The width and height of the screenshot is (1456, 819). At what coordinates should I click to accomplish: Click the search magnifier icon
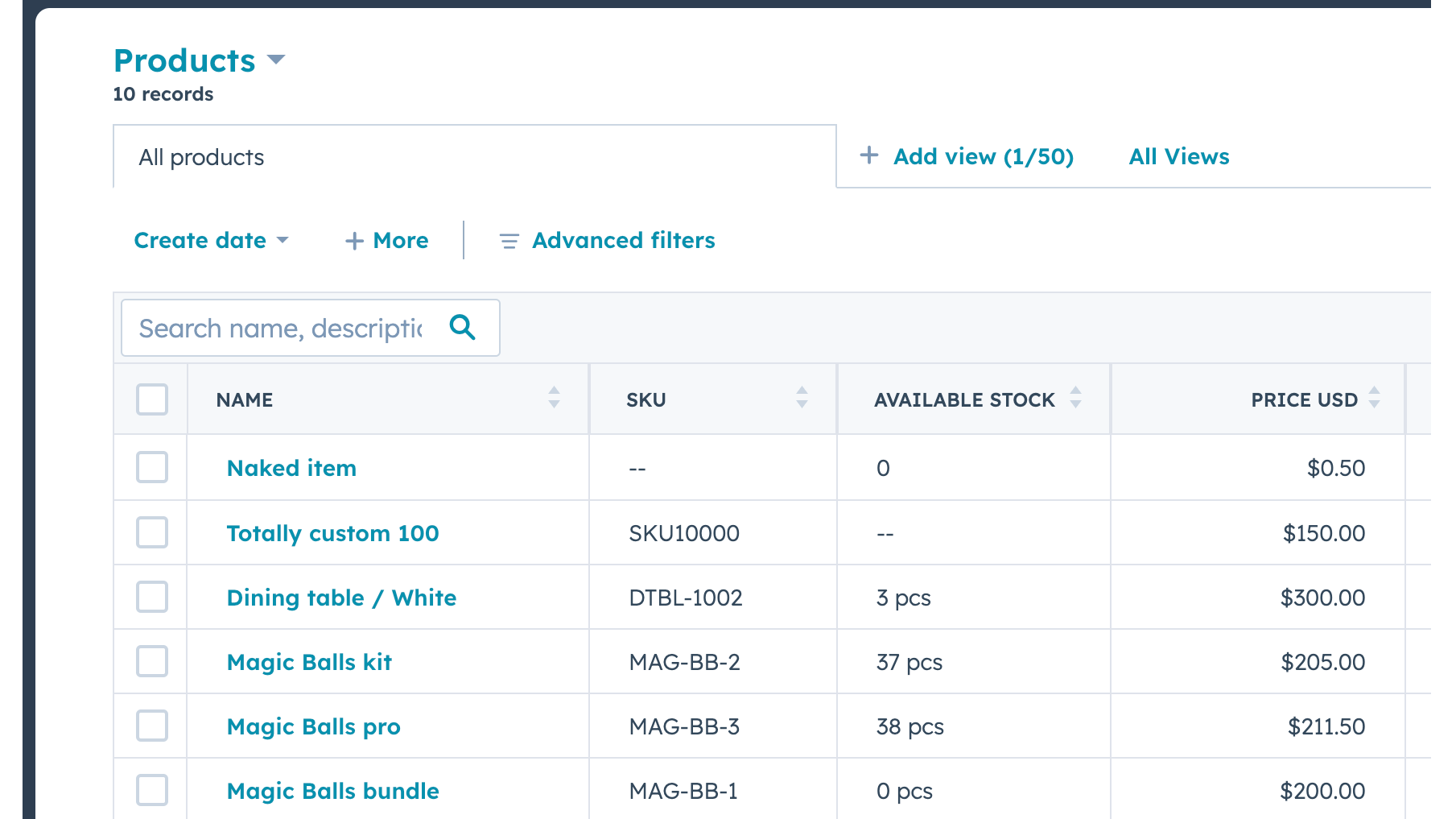coord(462,328)
